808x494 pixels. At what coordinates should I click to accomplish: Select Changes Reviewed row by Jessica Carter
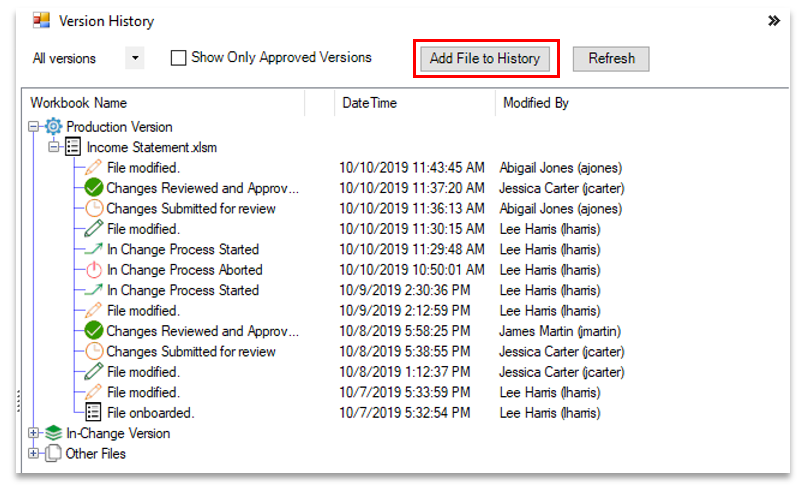click(203, 188)
